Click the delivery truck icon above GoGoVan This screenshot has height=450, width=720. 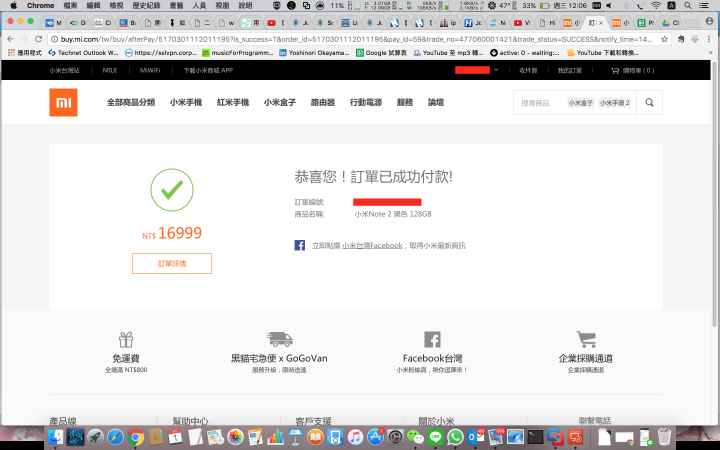(x=279, y=339)
